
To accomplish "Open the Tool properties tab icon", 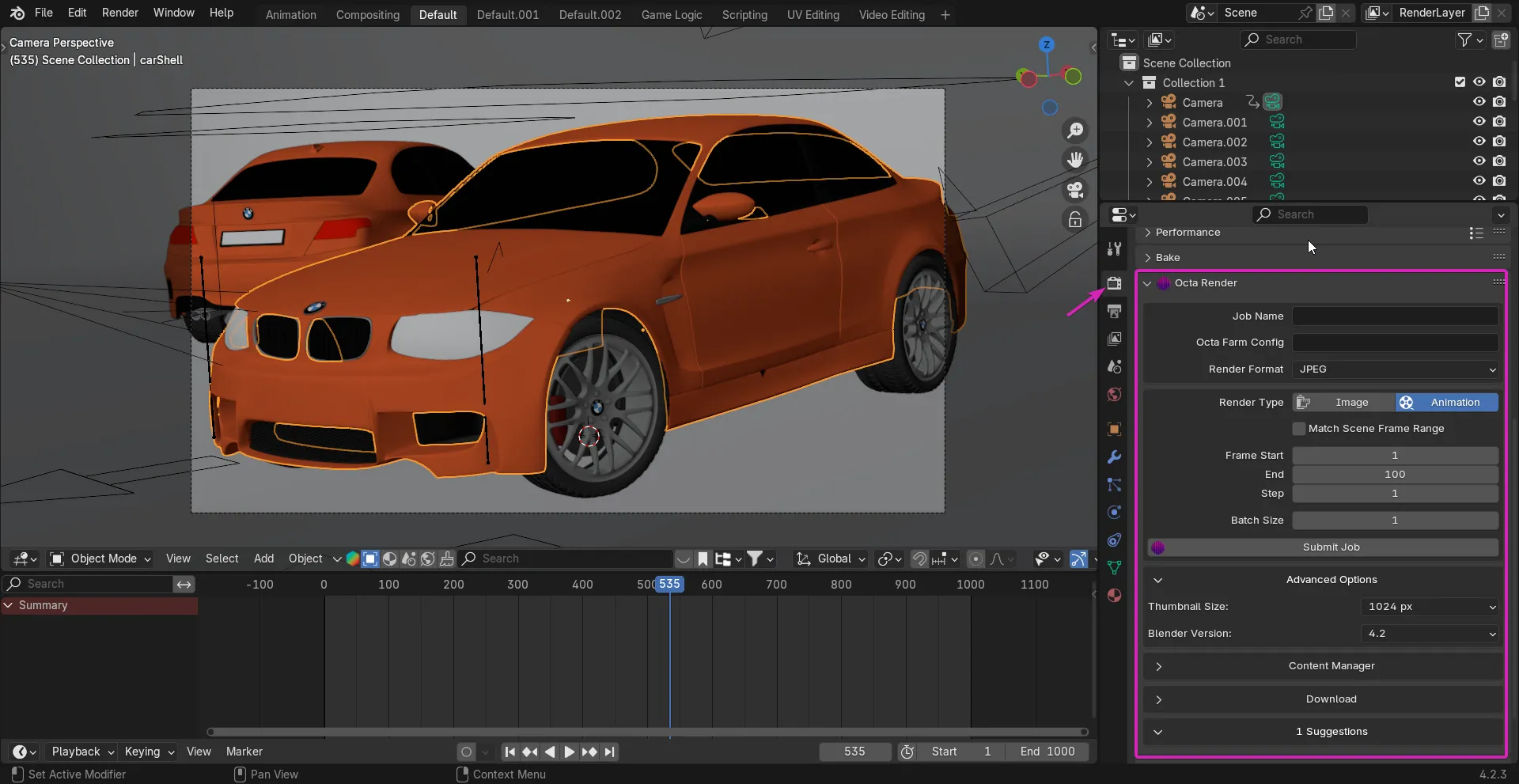I will click(1114, 248).
